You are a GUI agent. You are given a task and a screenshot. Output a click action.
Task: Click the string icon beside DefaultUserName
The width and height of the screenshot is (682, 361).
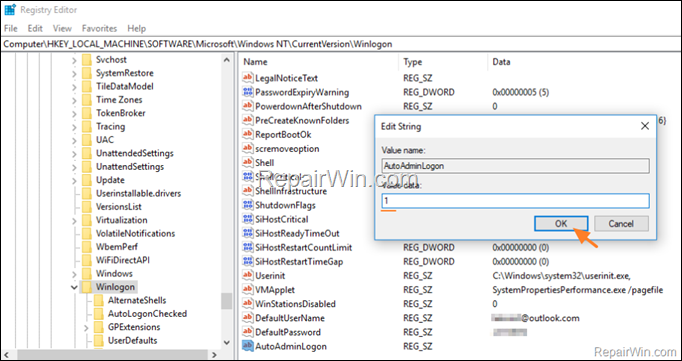(248, 318)
